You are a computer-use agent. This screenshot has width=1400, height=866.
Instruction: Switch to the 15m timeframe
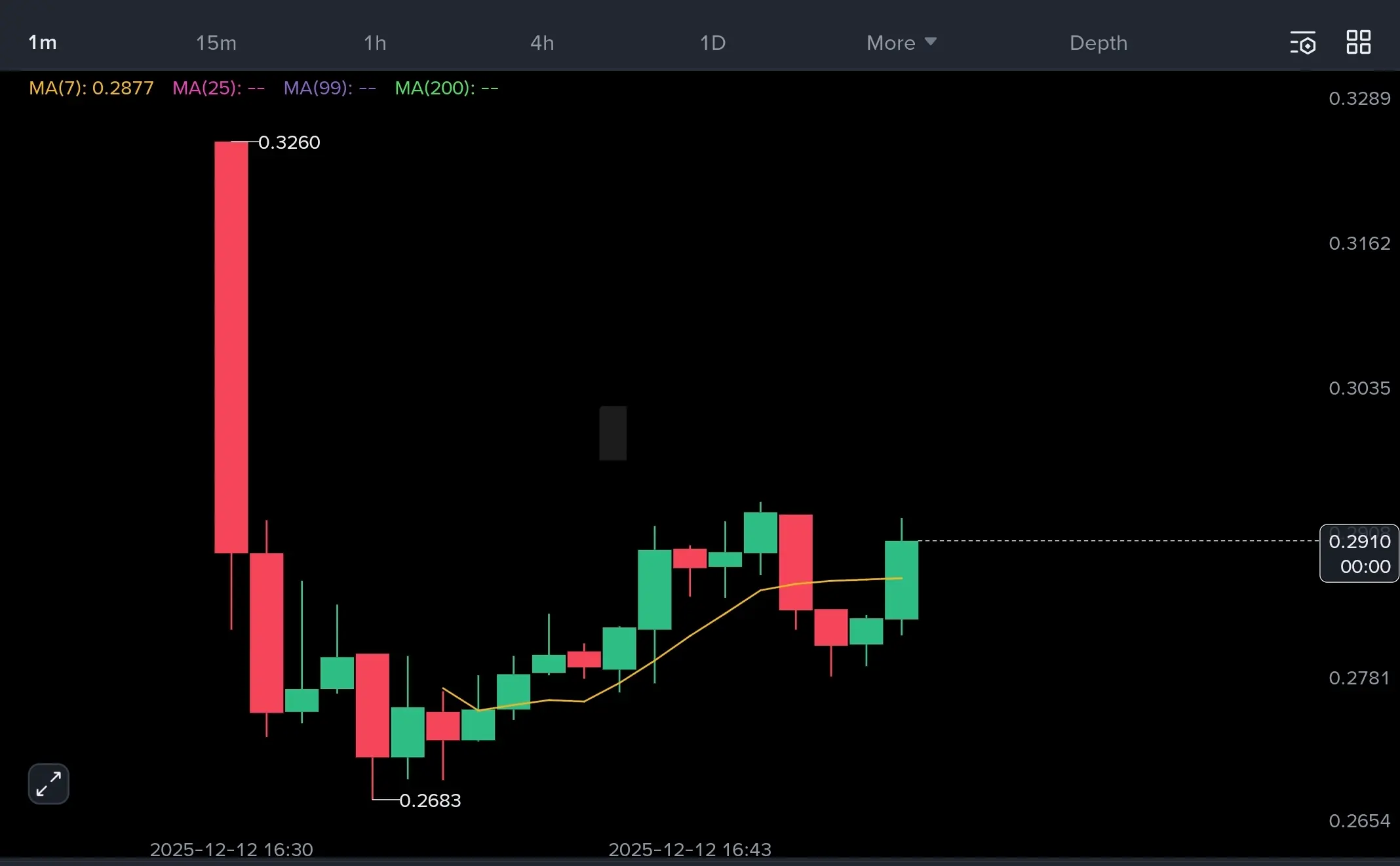pyautogui.click(x=216, y=43)
